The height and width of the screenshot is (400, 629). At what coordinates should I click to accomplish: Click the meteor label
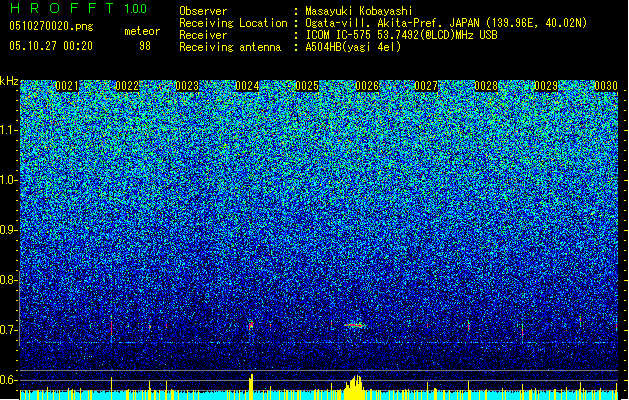click(x=142, y=31)
